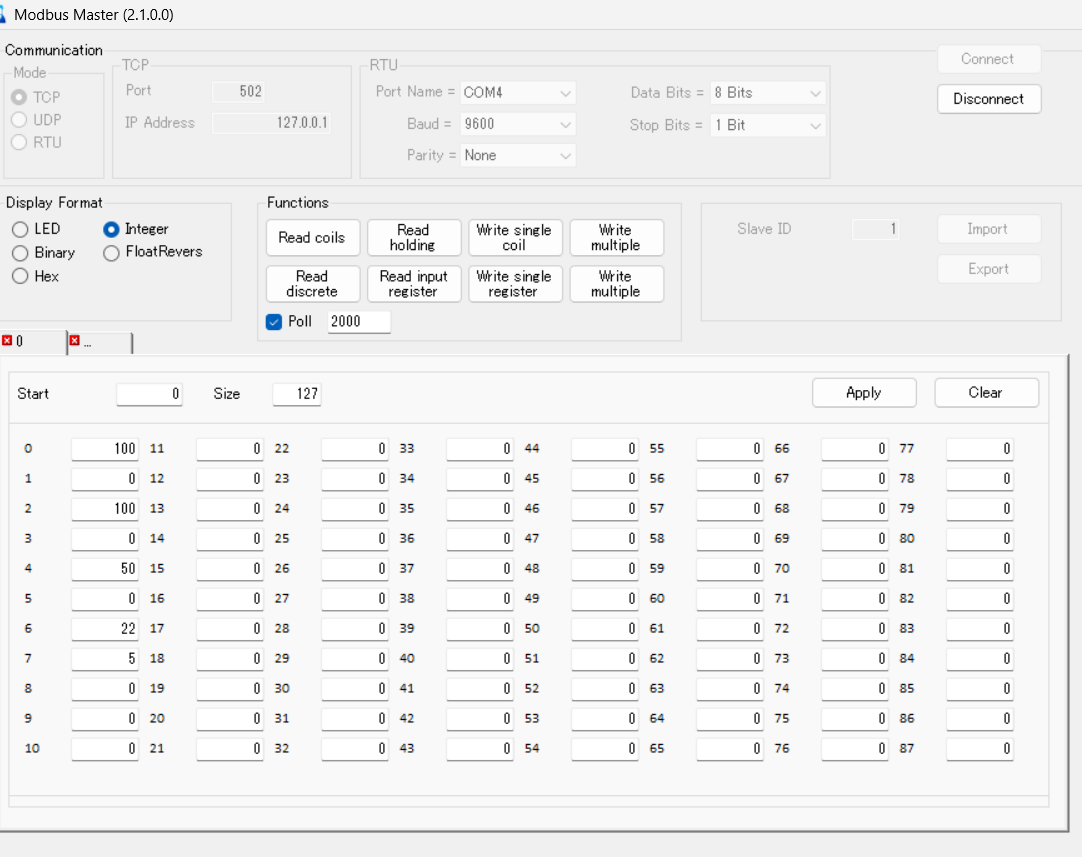Image resolution: width=1082 pixels, height=857 pixels.
Task: Switch display format to FloatRevers
Action: pyautogui.click(x=111, y=252)
